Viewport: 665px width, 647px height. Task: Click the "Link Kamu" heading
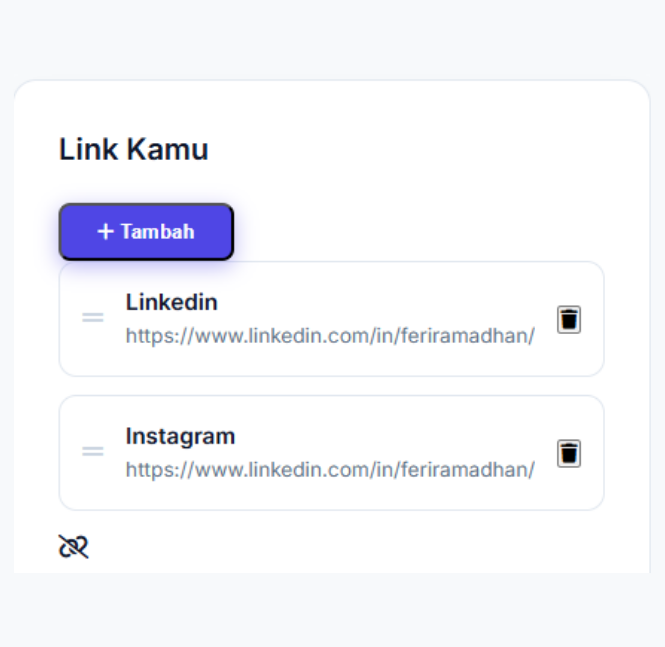click(x=133, y=150)
